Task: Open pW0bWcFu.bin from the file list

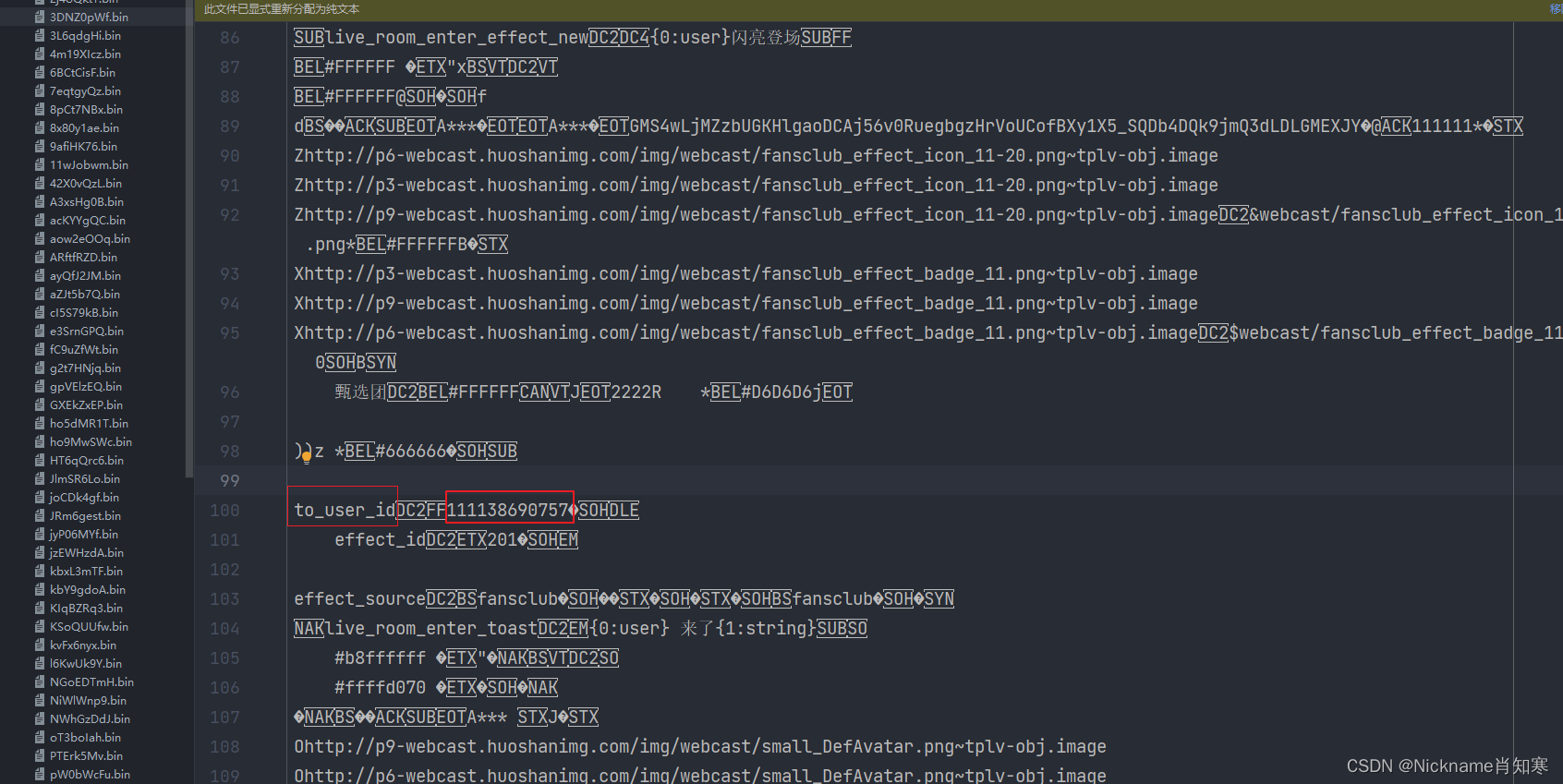Action: point(90,774)
